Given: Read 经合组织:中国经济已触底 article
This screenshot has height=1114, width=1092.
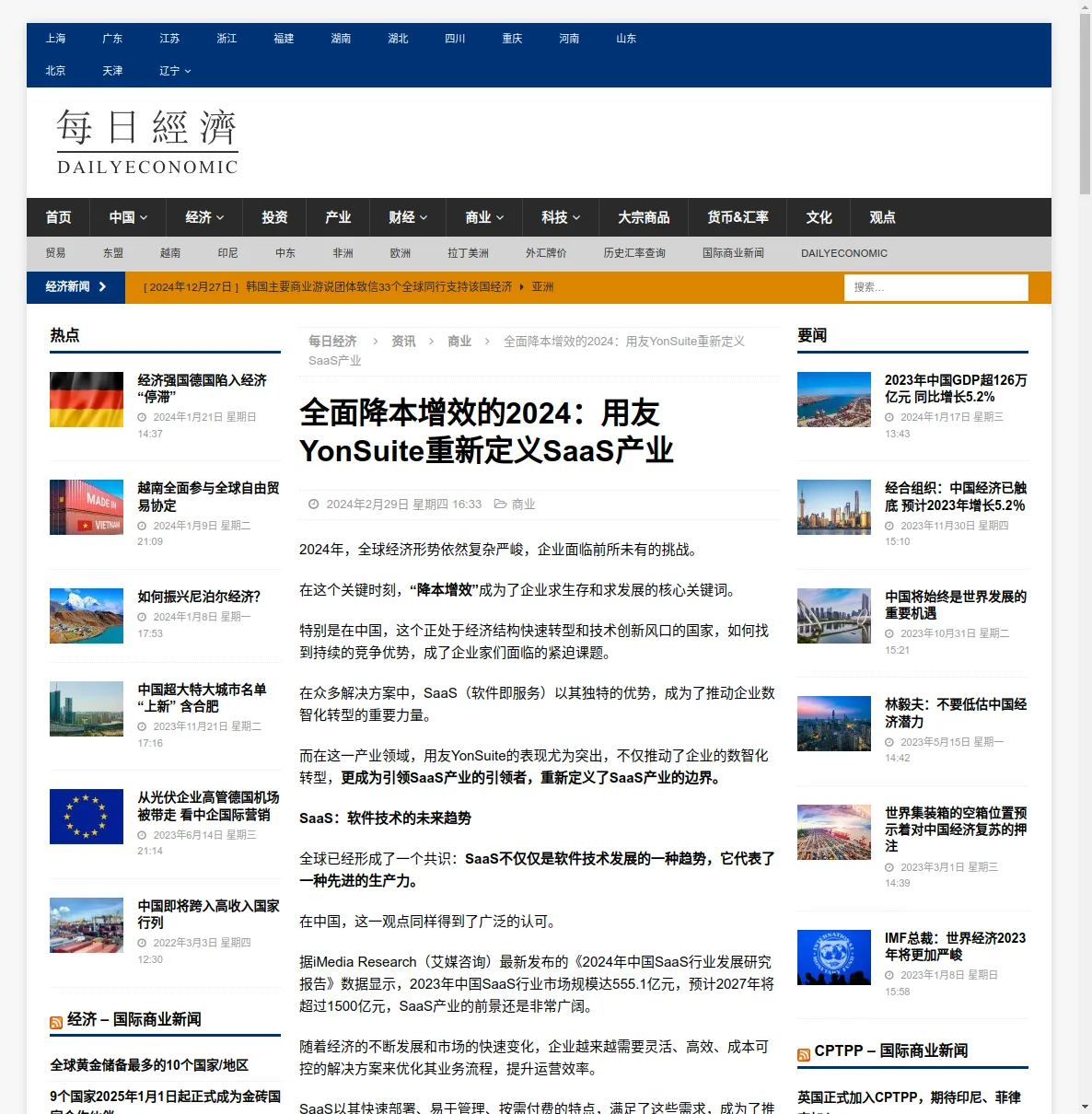Looking at the screenshot, I should point(956,497).
